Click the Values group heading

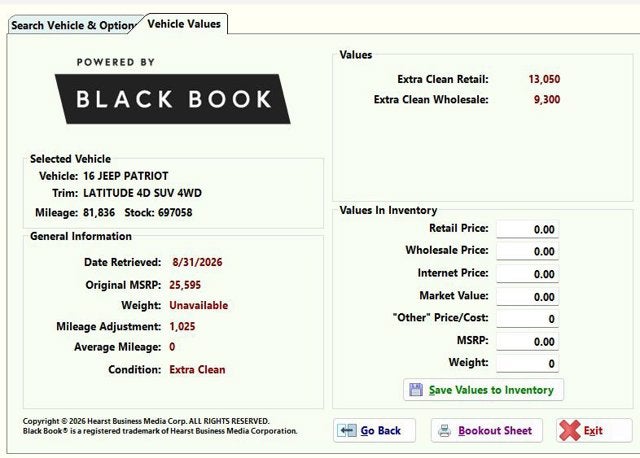[x=356, y=55]
